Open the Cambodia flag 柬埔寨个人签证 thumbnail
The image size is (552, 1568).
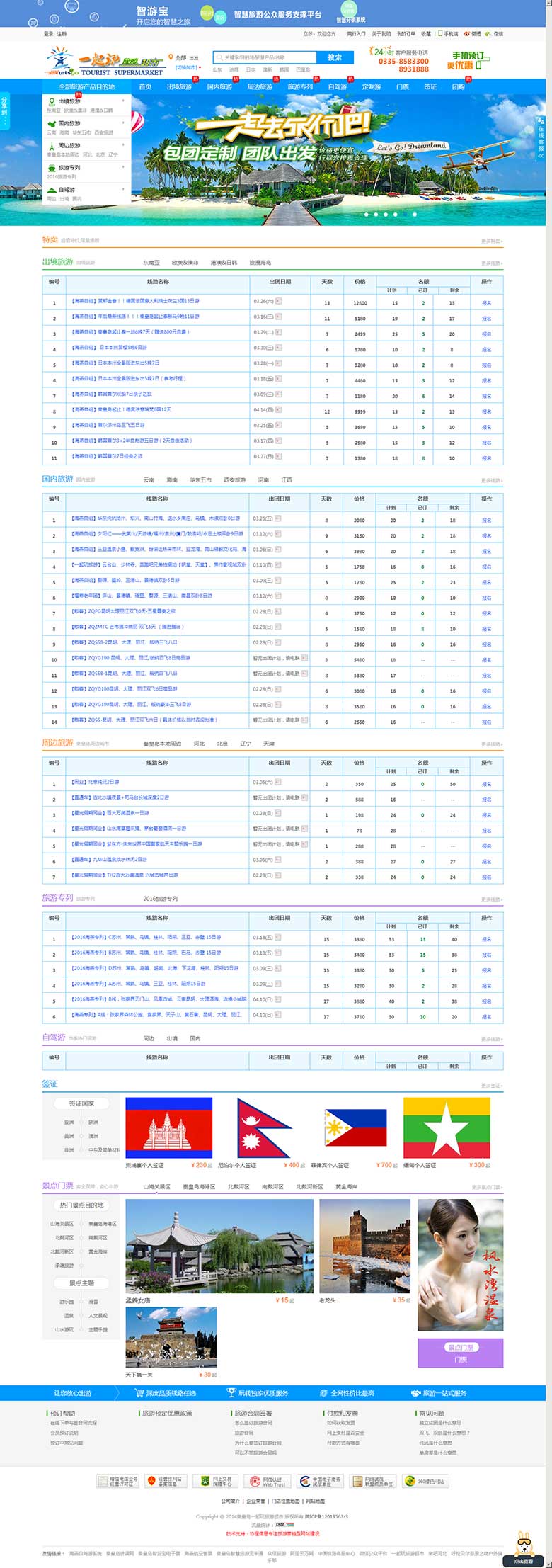point(168,1128)
